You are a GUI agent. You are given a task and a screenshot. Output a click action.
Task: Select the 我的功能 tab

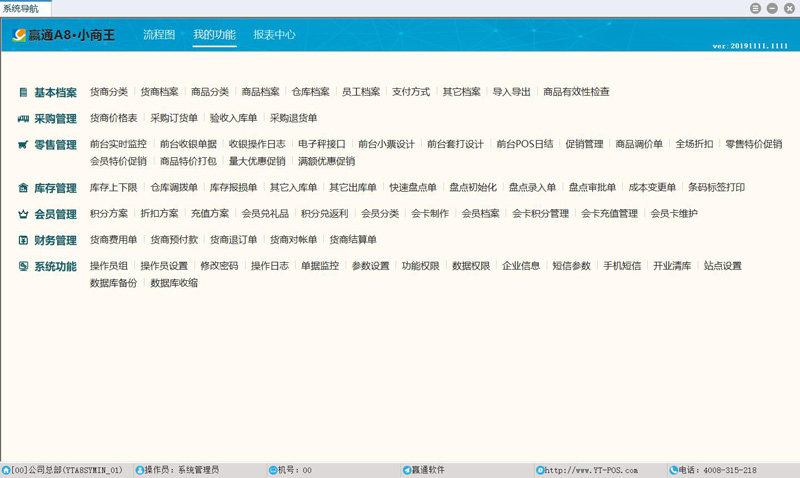214,35
